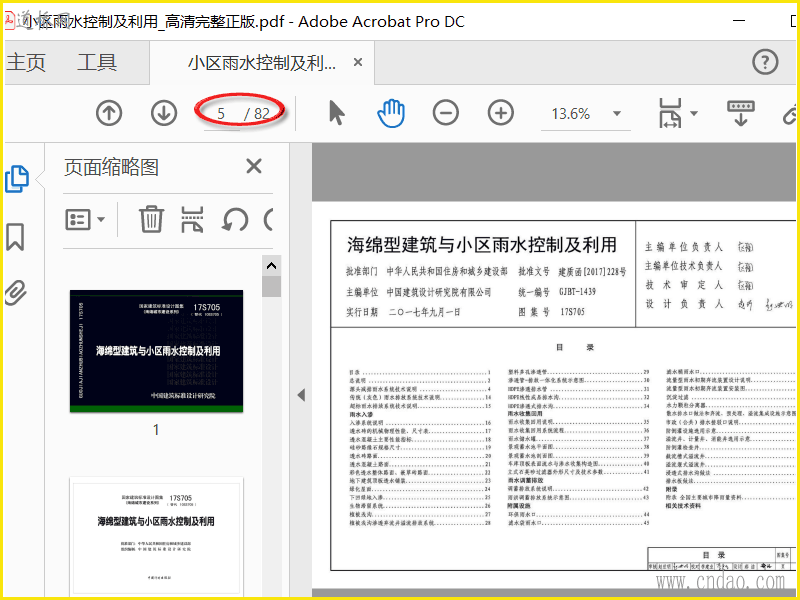Rotate page counterclockwise
The image size is (800, 600).
(x=235, y=220)
